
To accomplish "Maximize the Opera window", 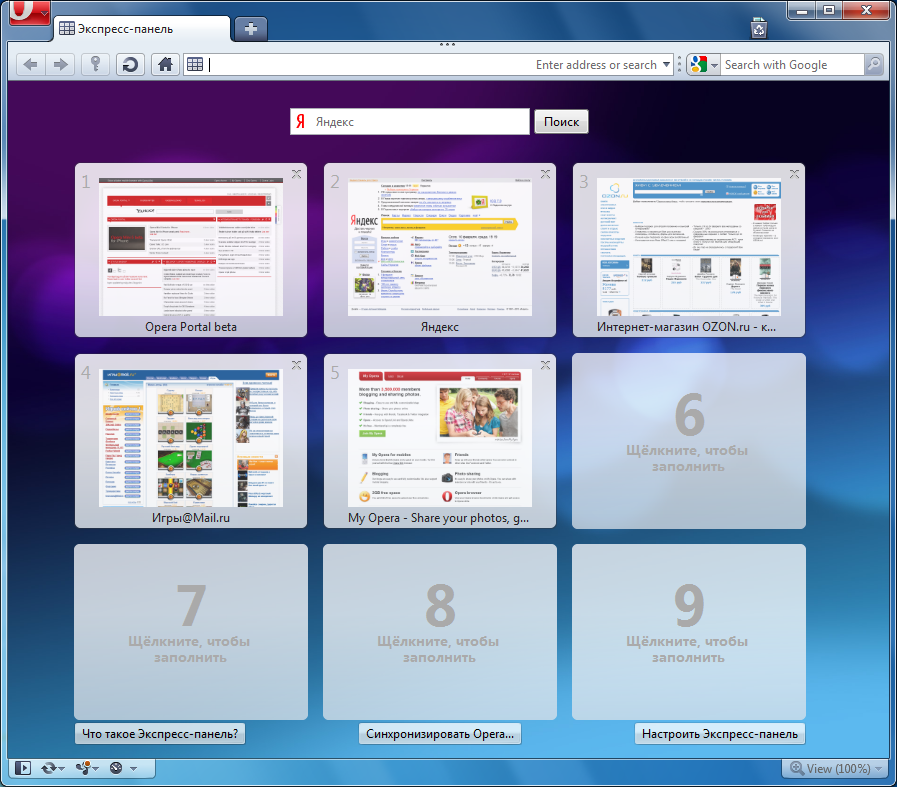I will point(829,10).
